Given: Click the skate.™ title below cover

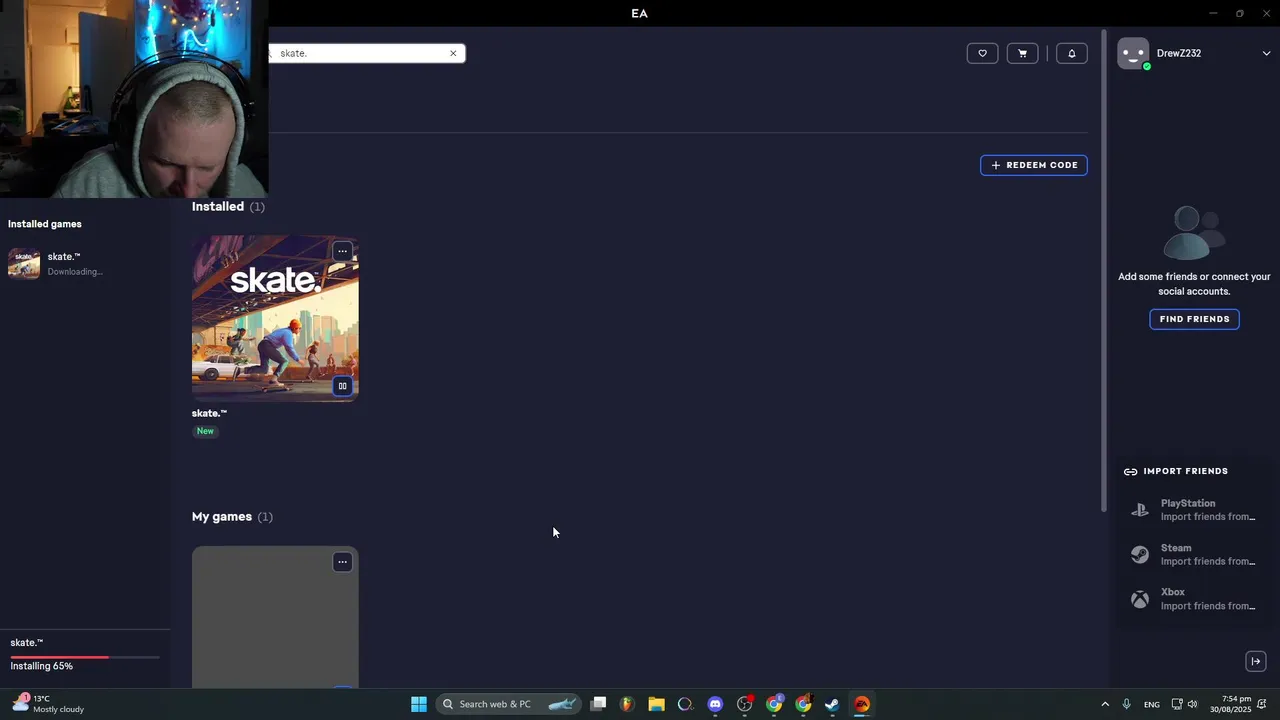Looking at the screenshot, I should coord(209,413).
